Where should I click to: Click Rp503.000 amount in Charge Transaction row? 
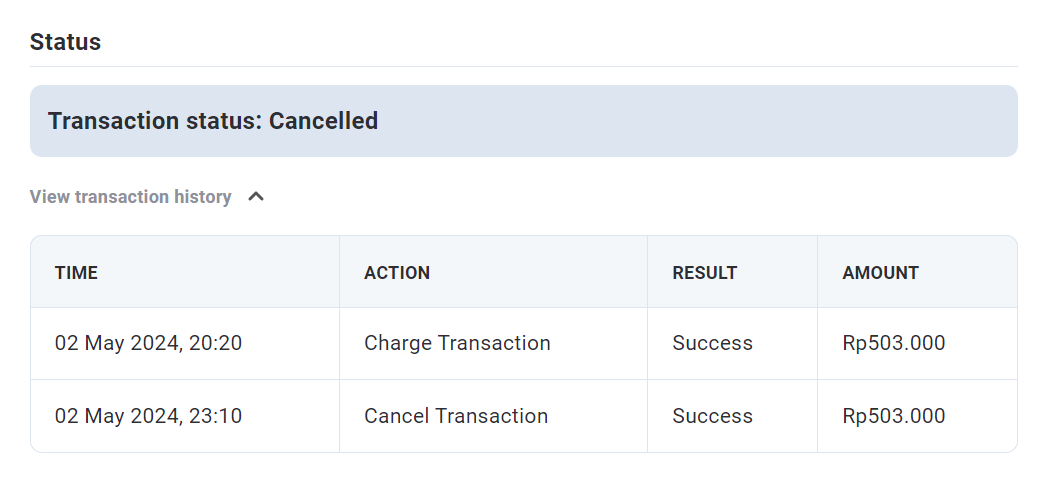(894, 343)
